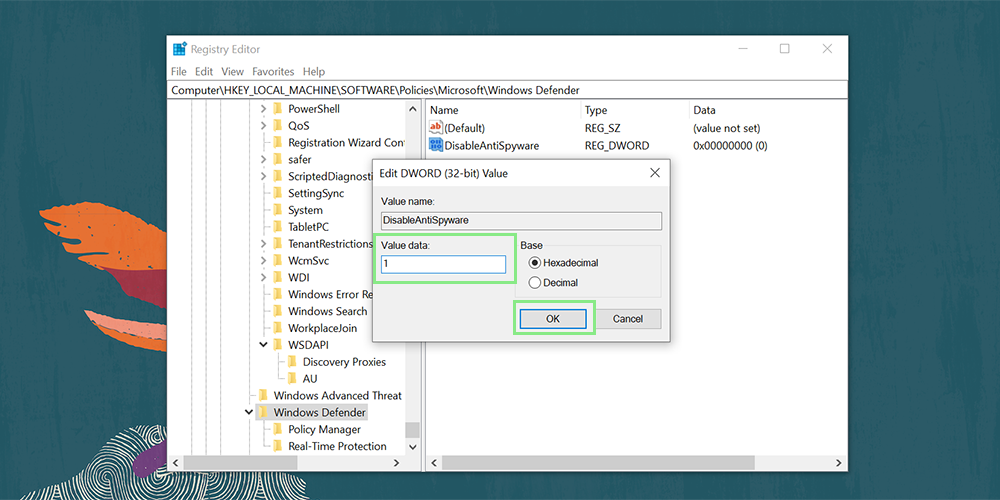Click the Value name field
The width and height of the screenshot is (1000, 500).
coord(521,221)
